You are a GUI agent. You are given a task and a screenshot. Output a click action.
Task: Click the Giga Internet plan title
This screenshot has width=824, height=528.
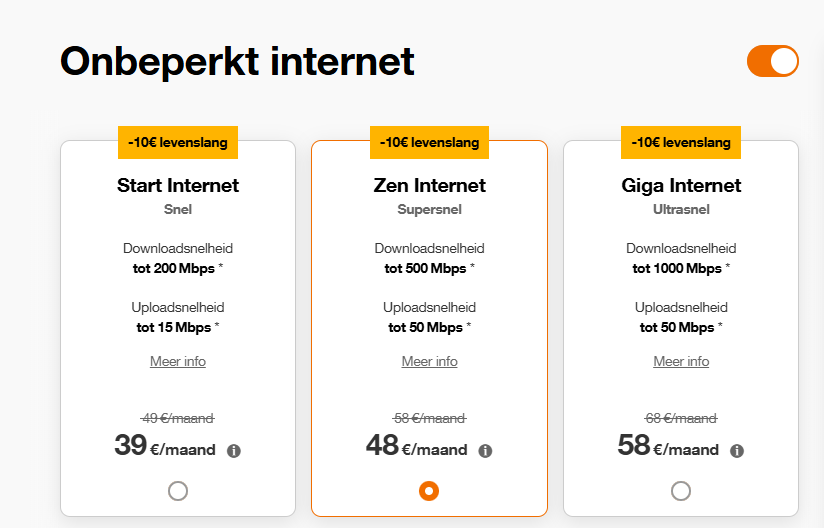click(x=681, y=186)
